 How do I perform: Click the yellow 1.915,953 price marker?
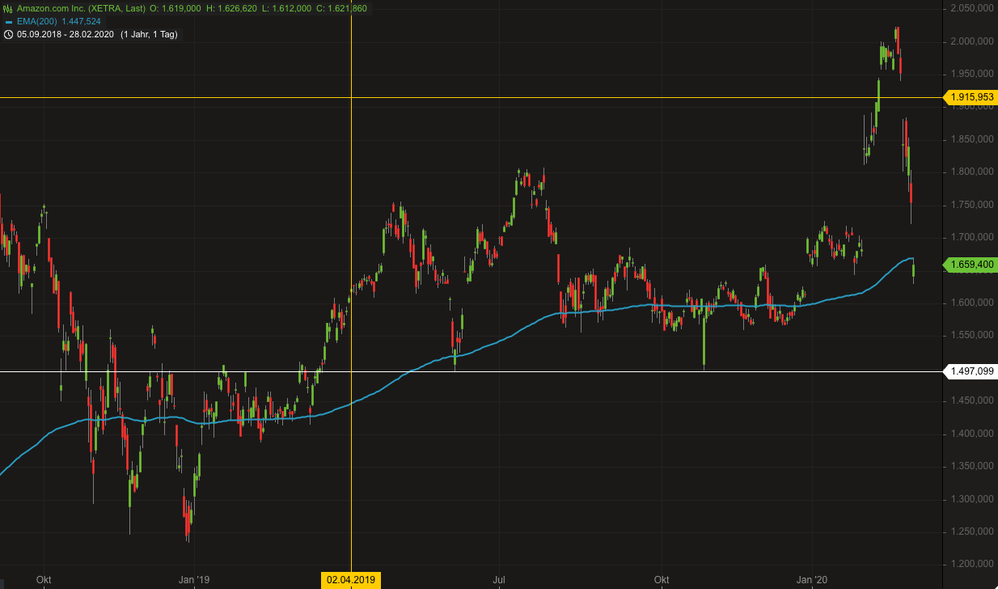tap(970, 97)
